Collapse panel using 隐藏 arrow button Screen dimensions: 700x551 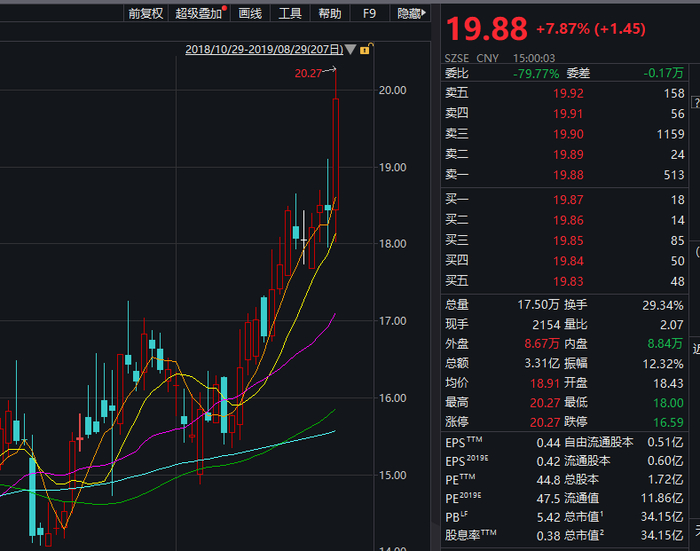click(x=411, y=14)
